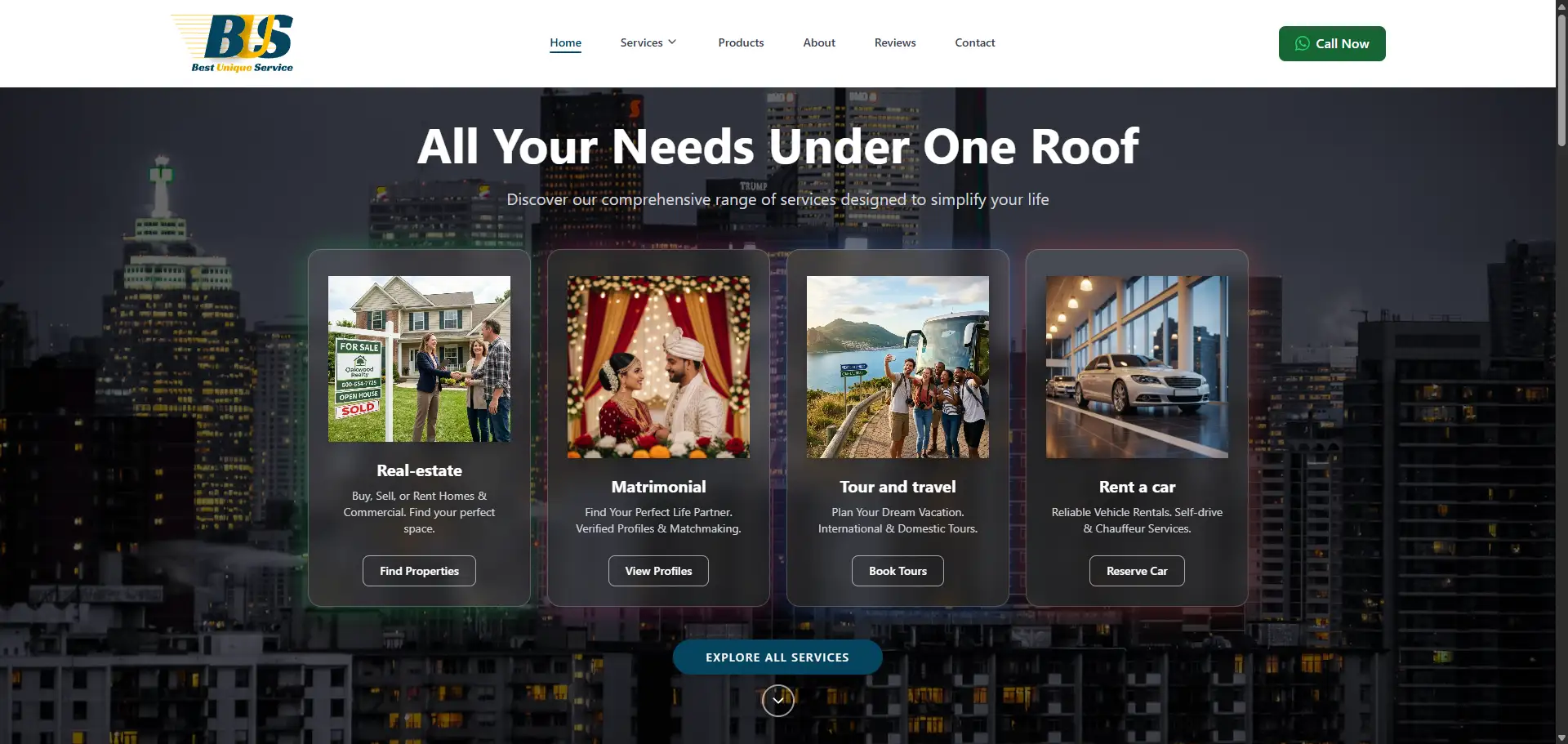Click the scrollbar down arrow
Screen dimensions: 1568x744
(x=1561, y=737)
